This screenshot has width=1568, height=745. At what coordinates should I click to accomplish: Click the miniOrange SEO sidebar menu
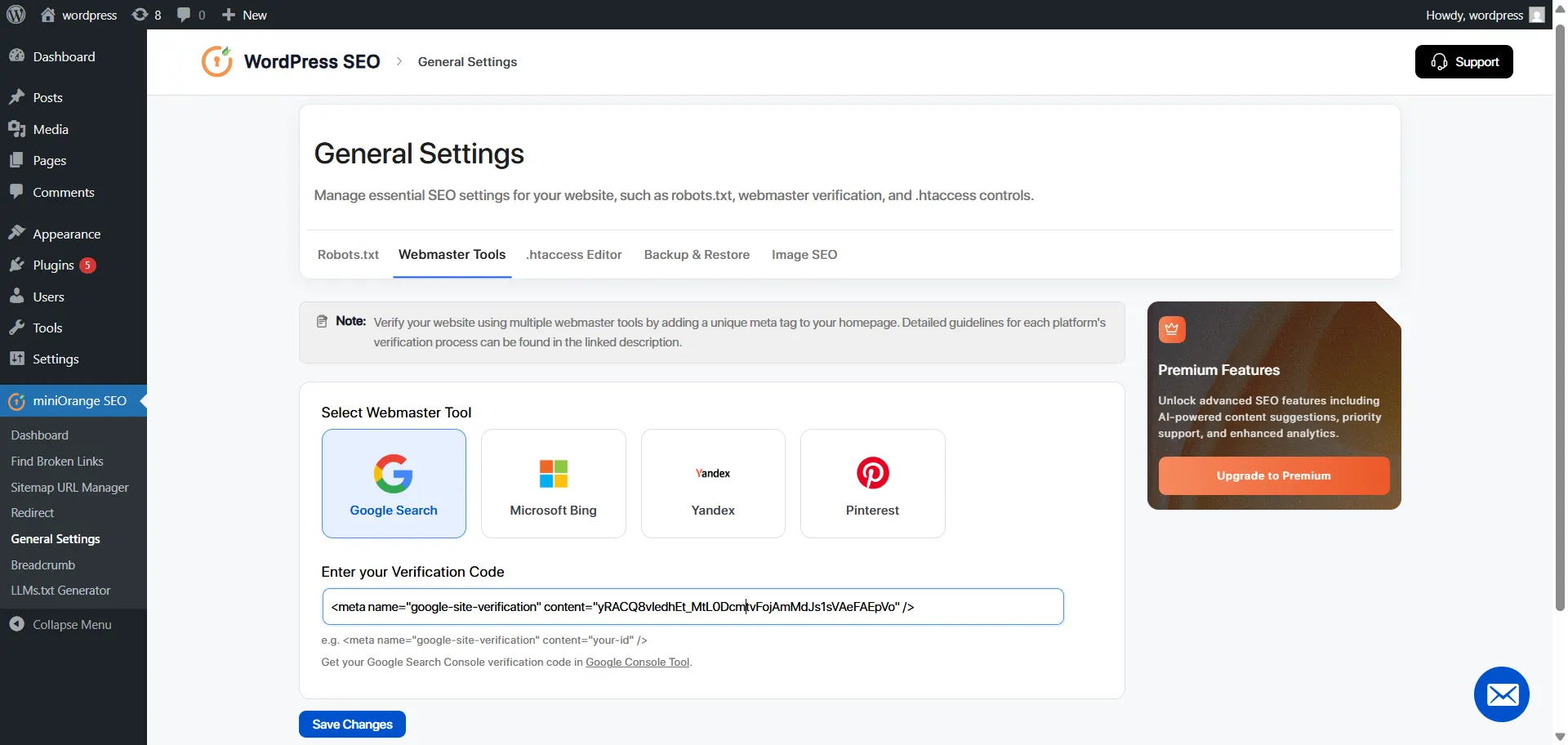[x=73, y=400]
